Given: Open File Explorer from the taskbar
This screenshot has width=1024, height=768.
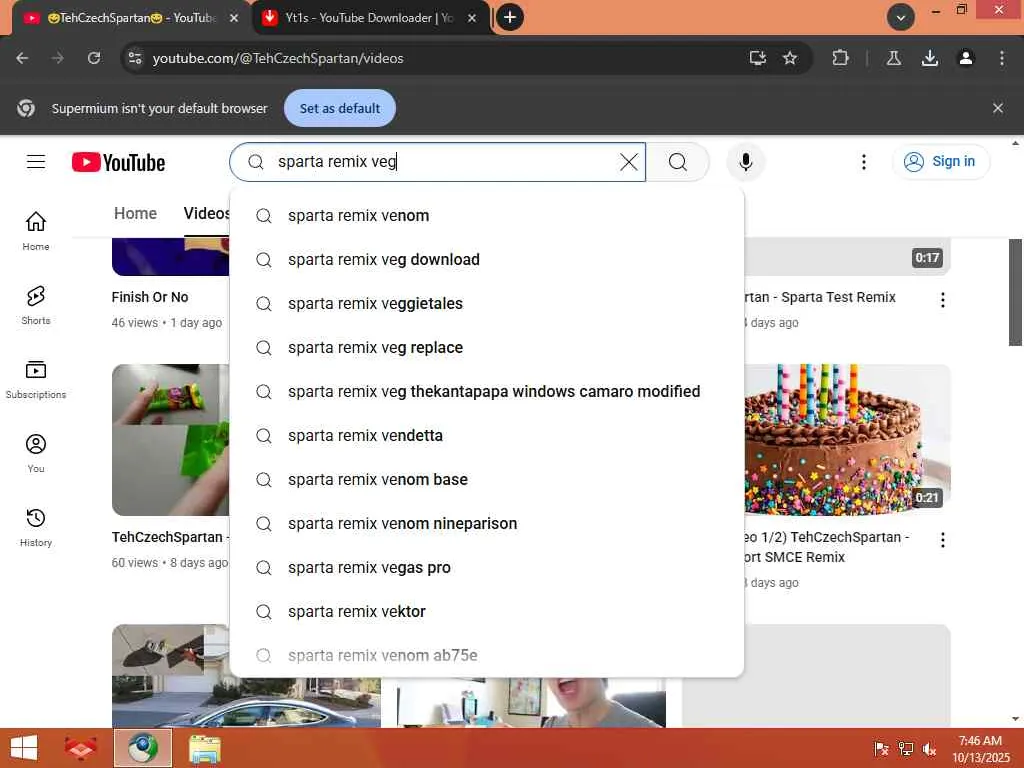Looking at the screenshot, I should (204, 748).
